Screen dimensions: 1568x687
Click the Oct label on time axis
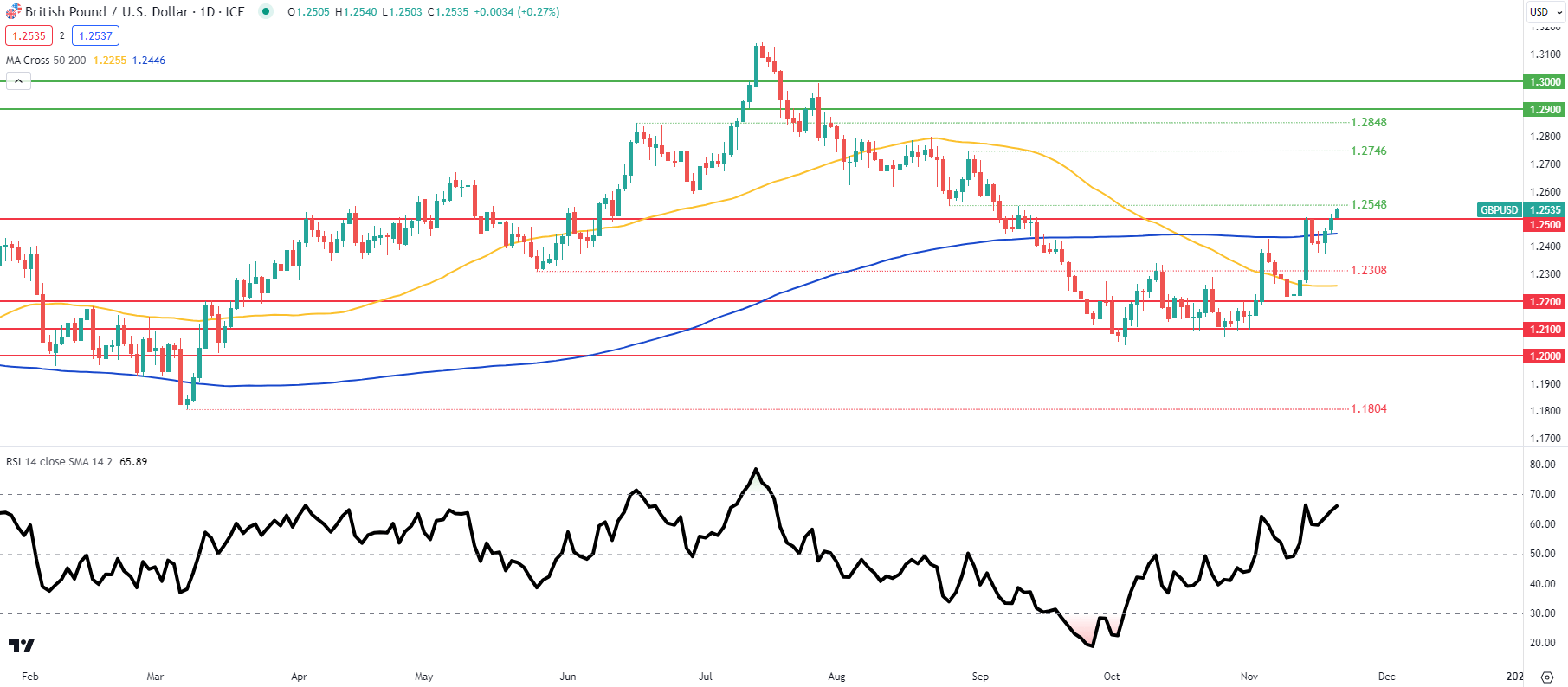point(1112,677)
